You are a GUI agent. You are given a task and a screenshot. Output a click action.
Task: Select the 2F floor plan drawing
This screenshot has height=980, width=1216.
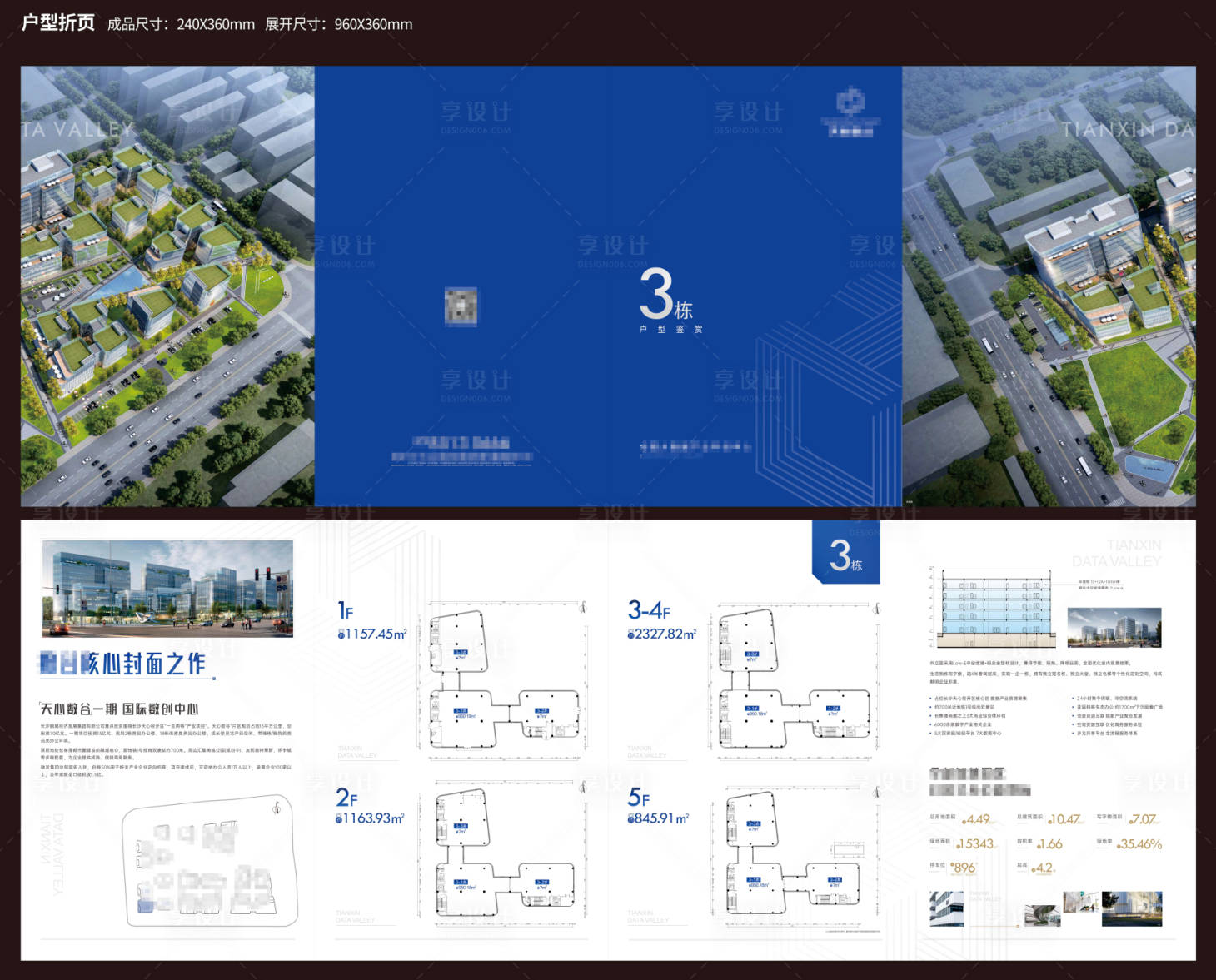click(x=504, y=852)
